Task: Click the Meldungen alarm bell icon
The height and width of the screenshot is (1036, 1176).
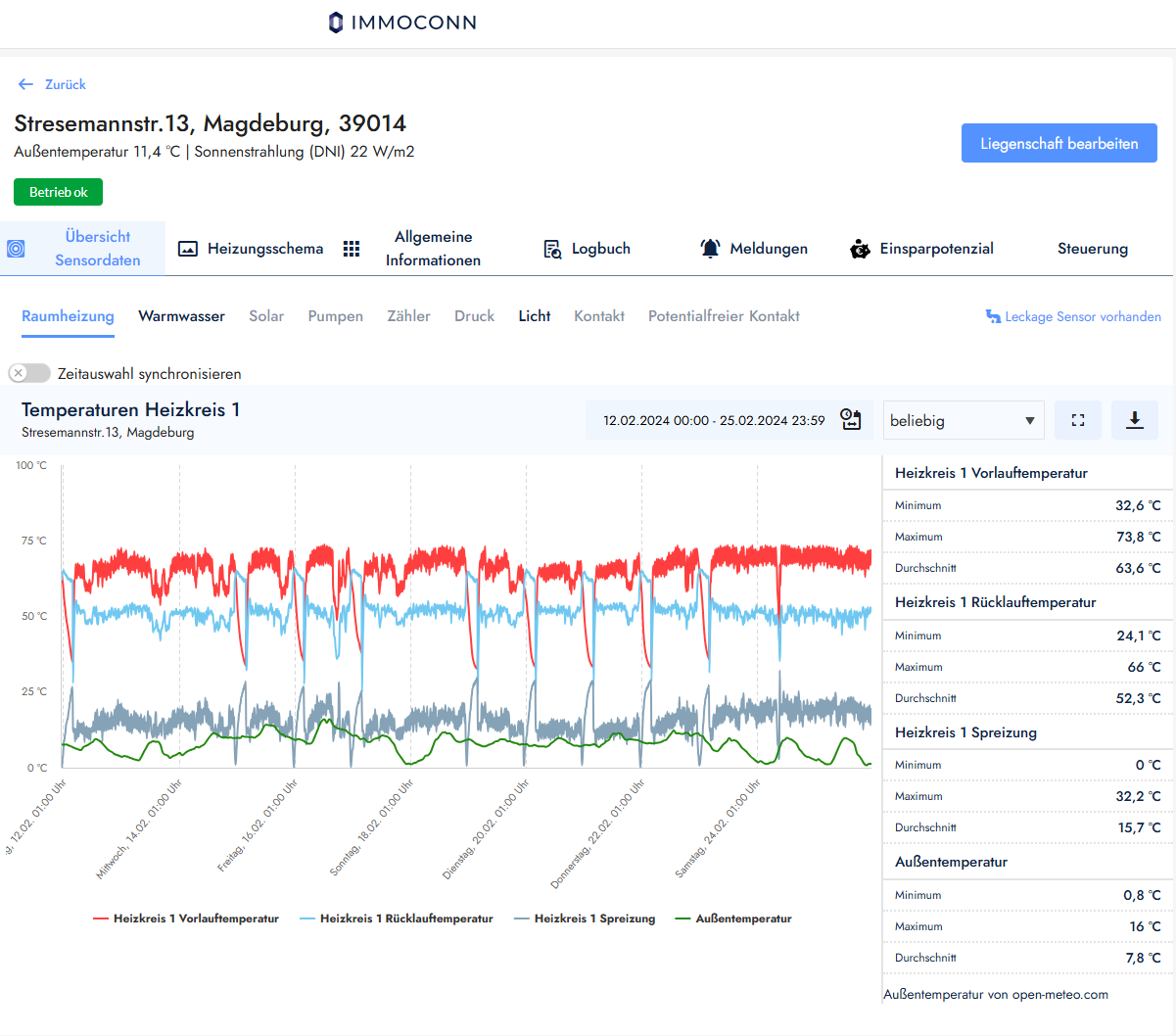Action: [x=710, y=249]
